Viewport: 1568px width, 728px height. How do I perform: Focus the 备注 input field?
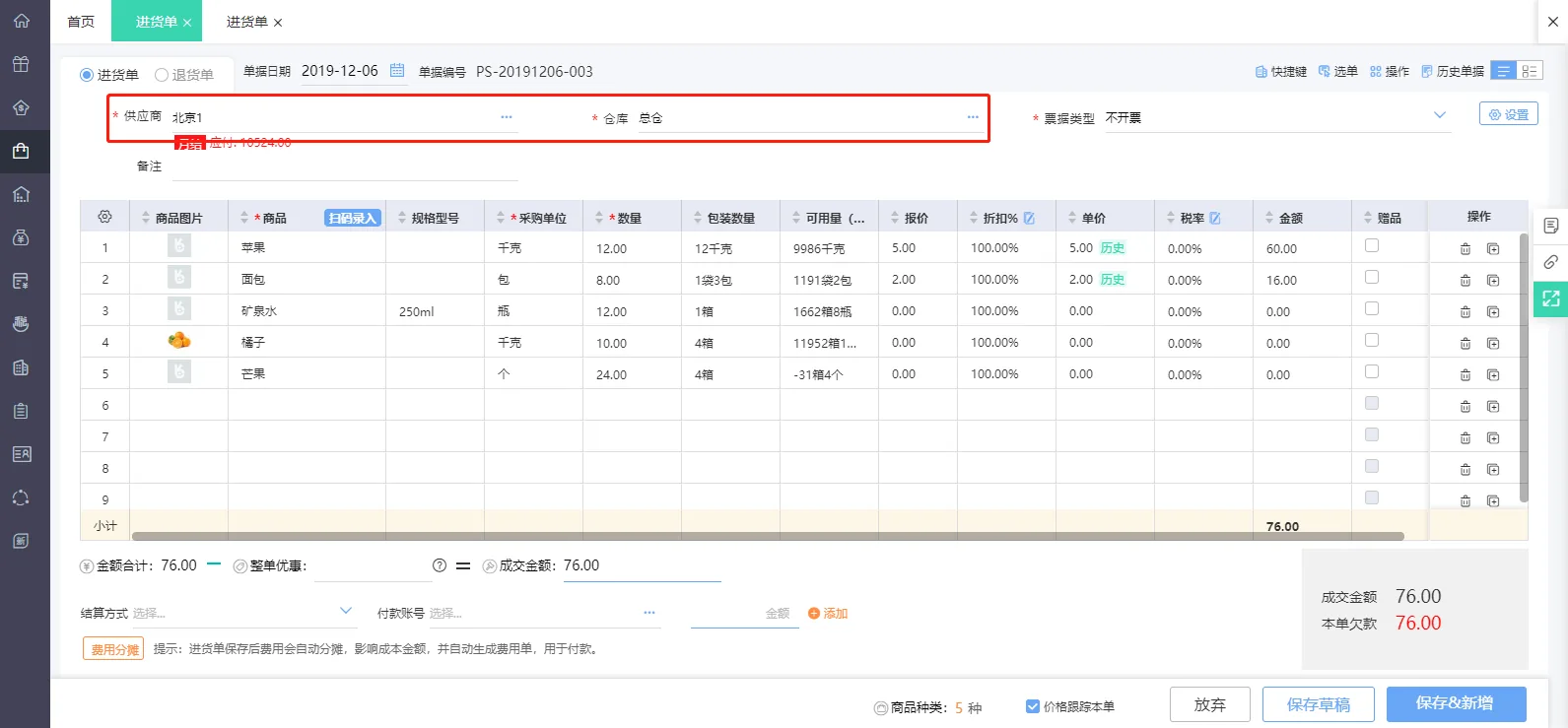[x=345, y=166]
